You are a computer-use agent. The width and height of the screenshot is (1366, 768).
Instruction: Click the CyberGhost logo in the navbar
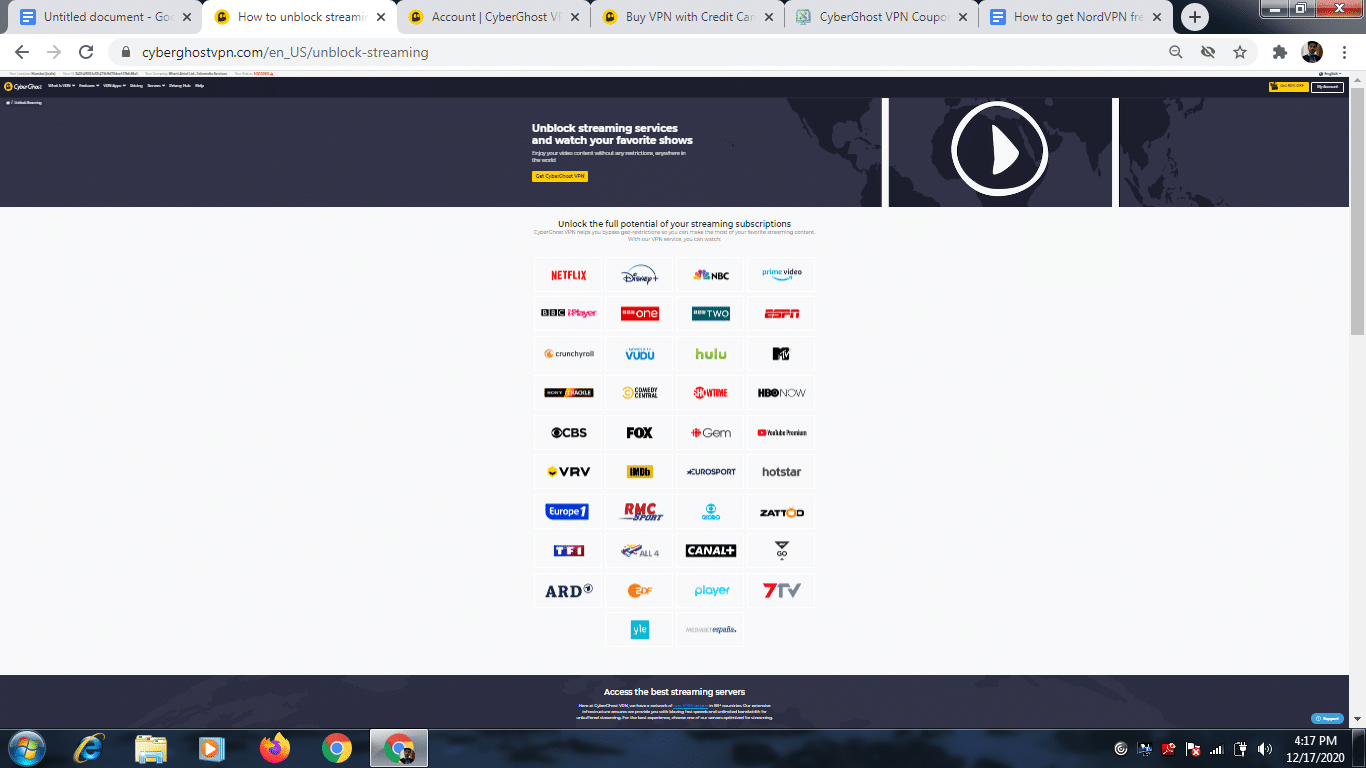pos(23,87)
